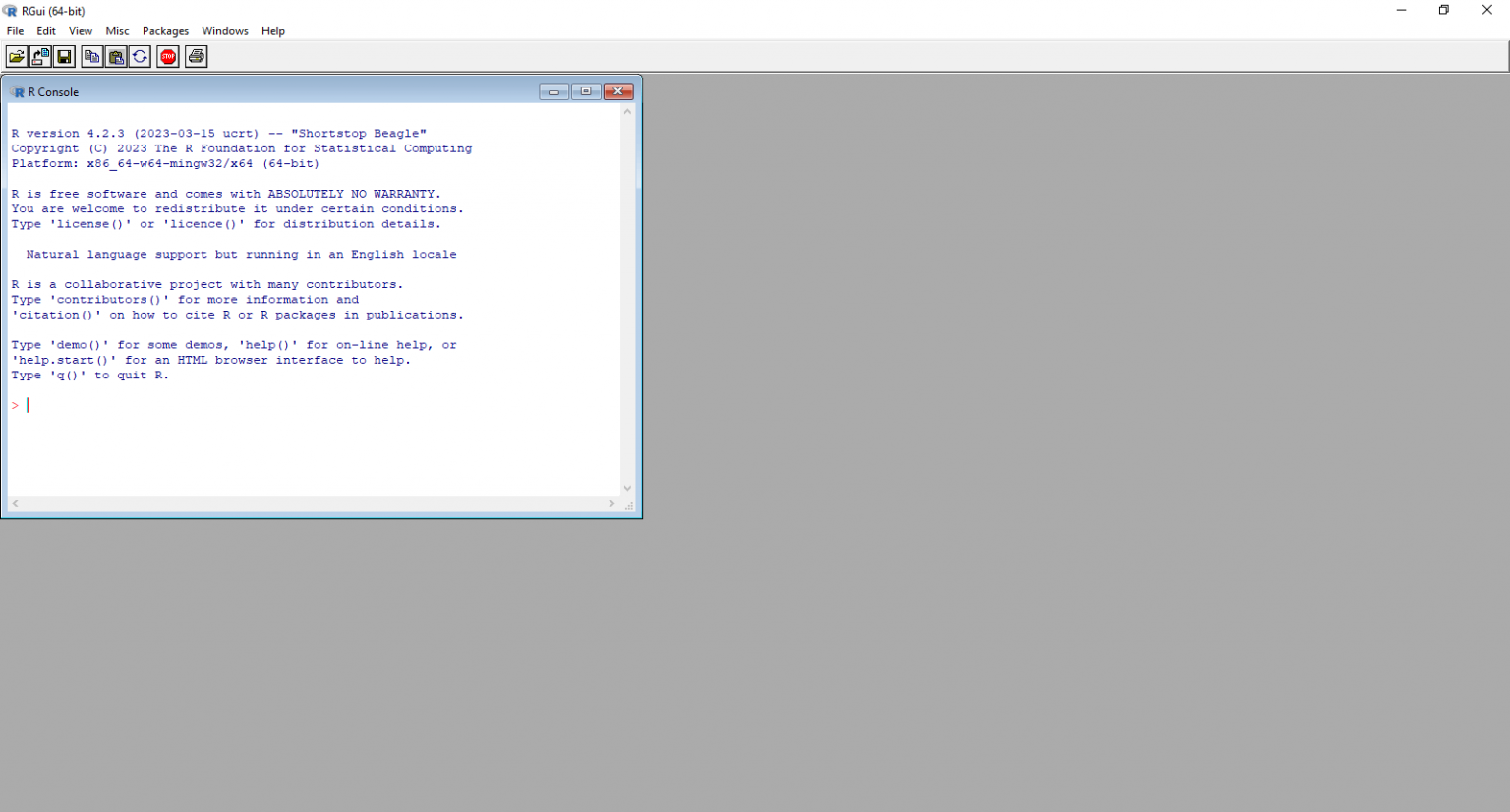This screenshot has width=1510, height=812.
Task: Select the Paste toolbar icon
Action: coord(116,56)
